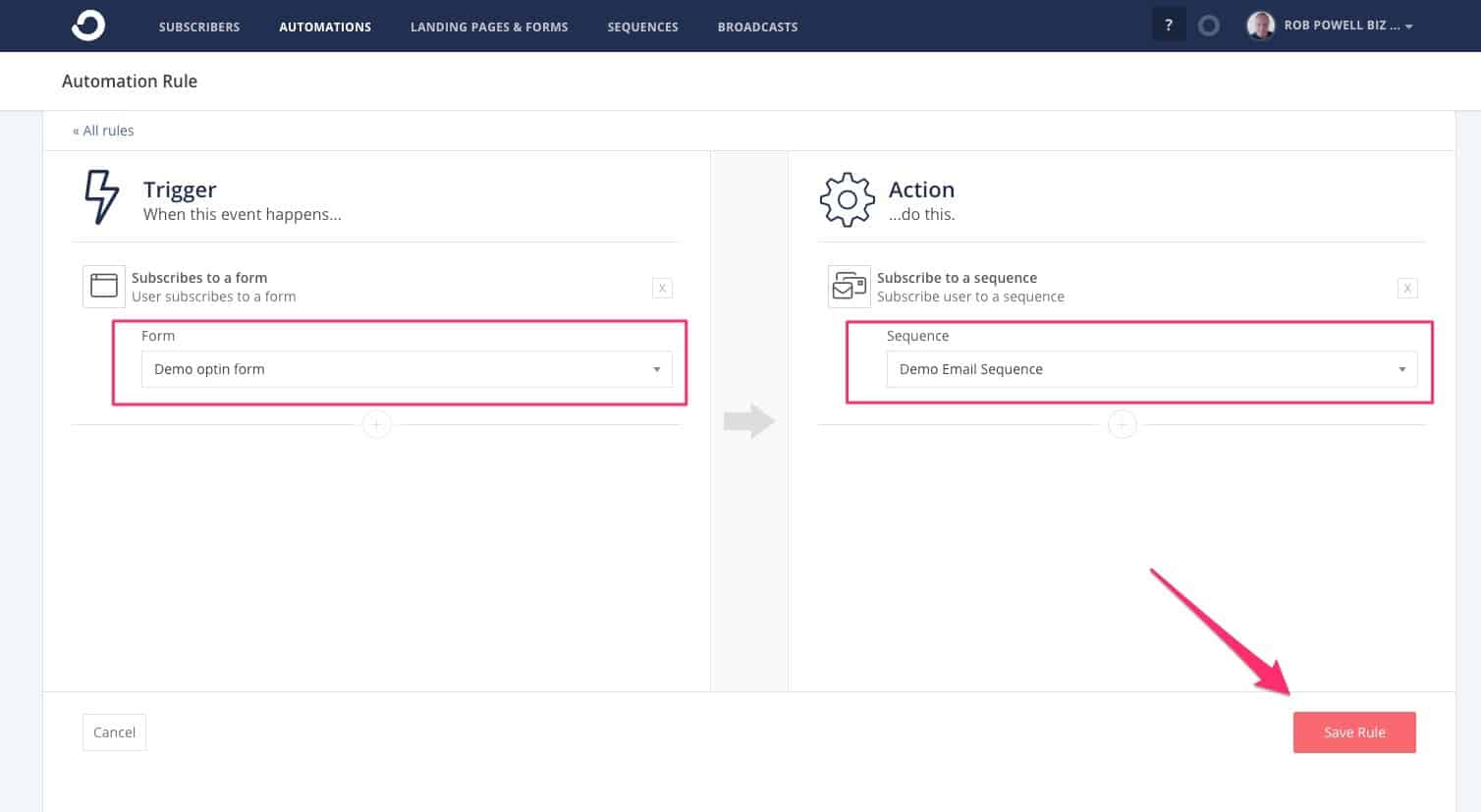Add another trigger with the plus icon
Screen dimensions: 1481x812
click(x=376, y=424)
